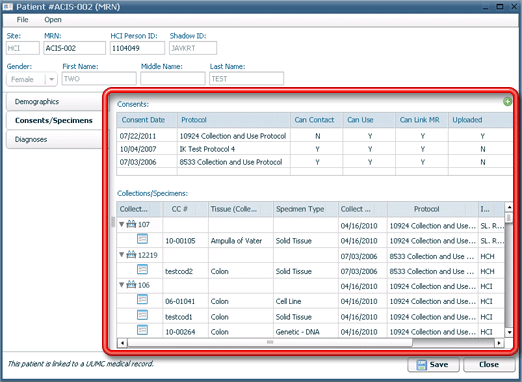Click the Last Name field showing TEST
The image size is (522, 382).
tap(247, 79)
